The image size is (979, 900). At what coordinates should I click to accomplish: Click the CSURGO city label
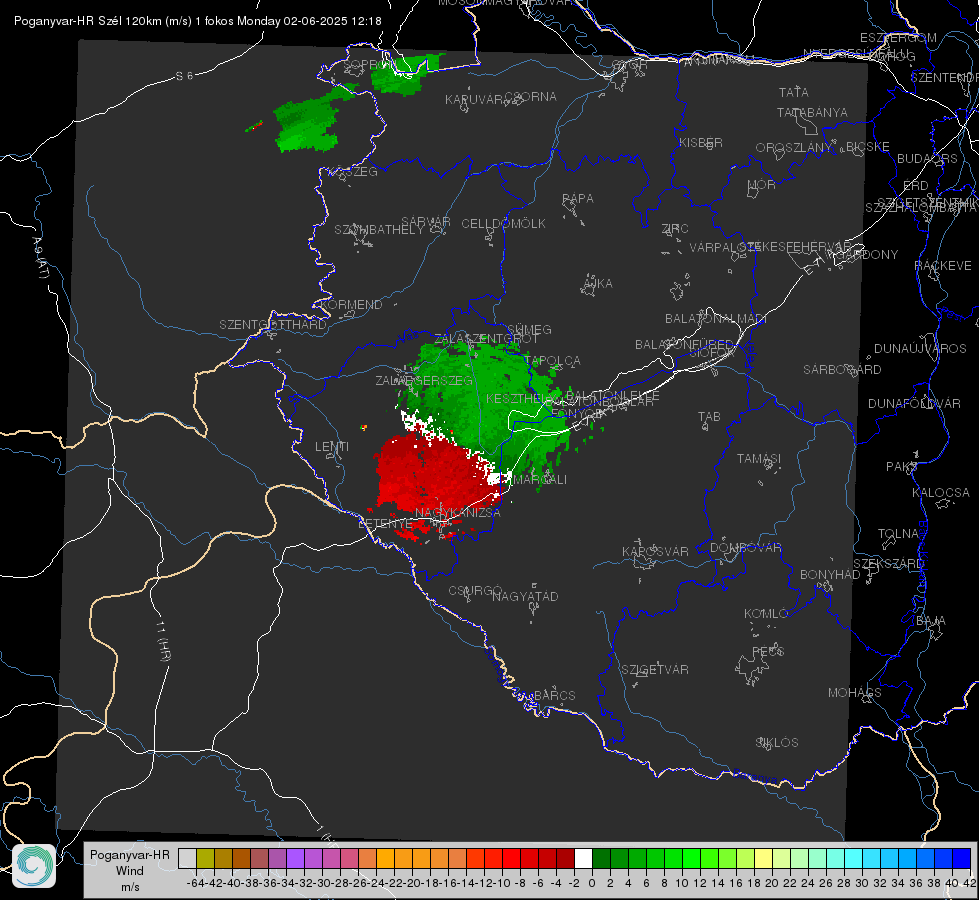475,591
